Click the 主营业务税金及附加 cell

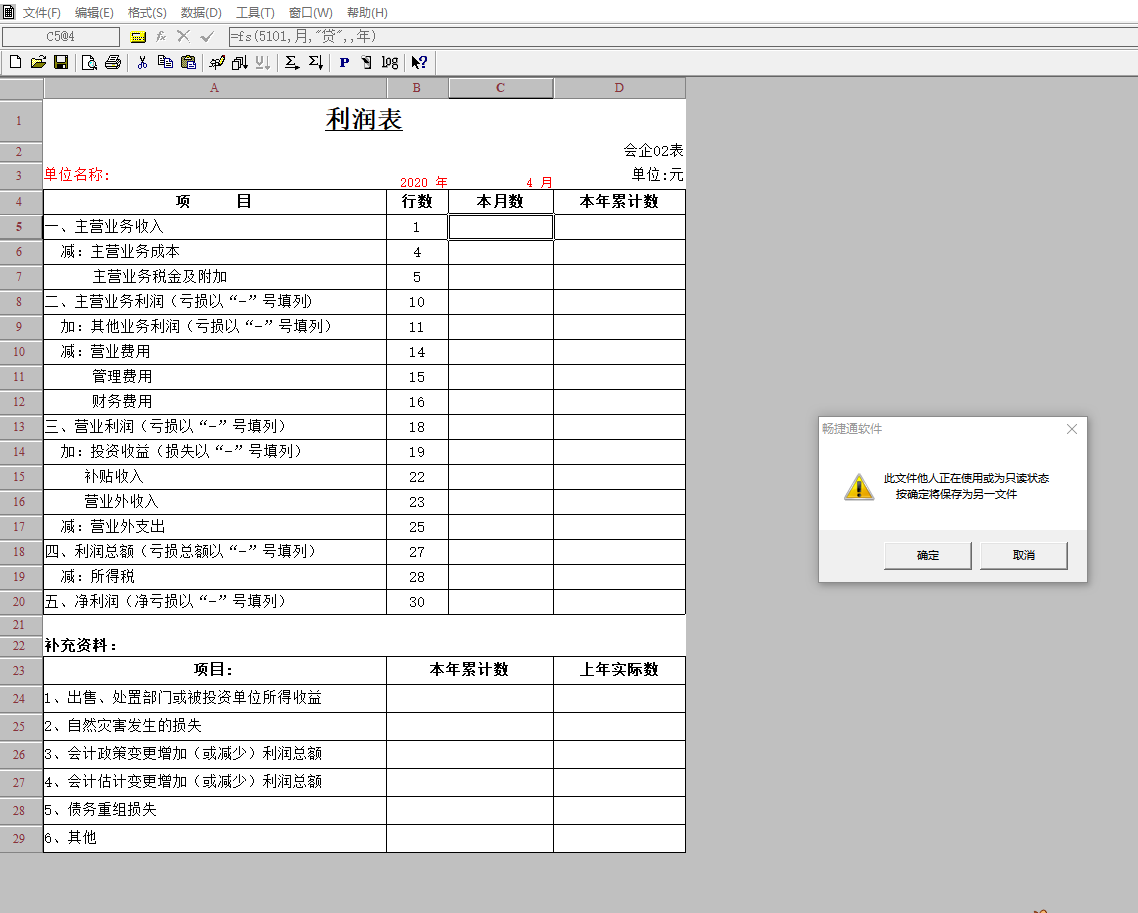pyautogui.click(x=215, y=277)
